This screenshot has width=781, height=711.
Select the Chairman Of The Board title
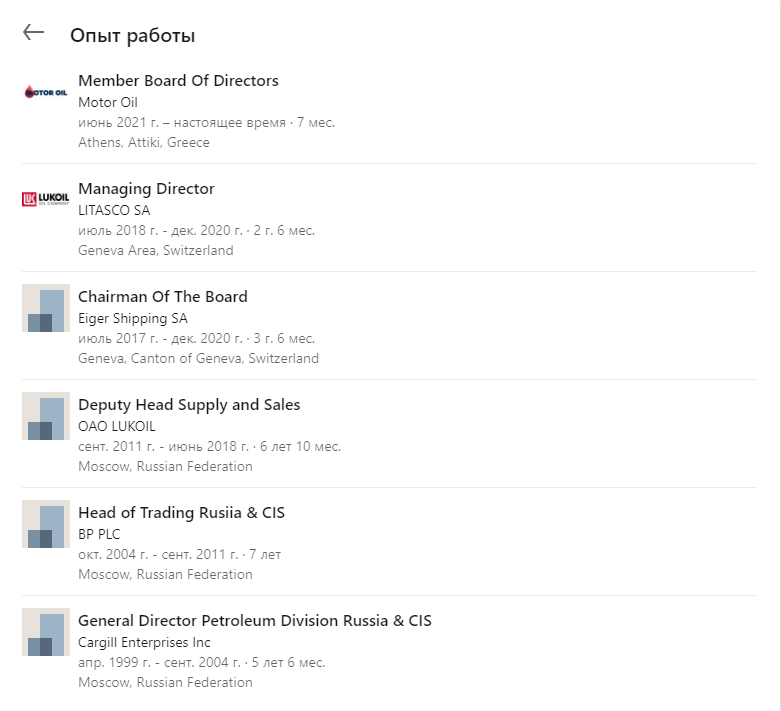pyautogui.click(x=162, y=297)
